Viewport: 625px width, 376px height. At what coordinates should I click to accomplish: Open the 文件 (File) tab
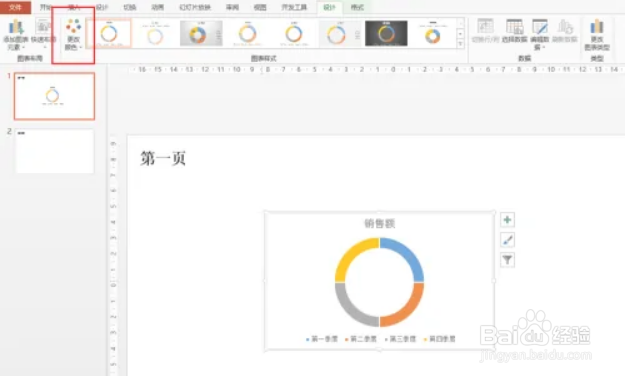(x=15, y=7)
